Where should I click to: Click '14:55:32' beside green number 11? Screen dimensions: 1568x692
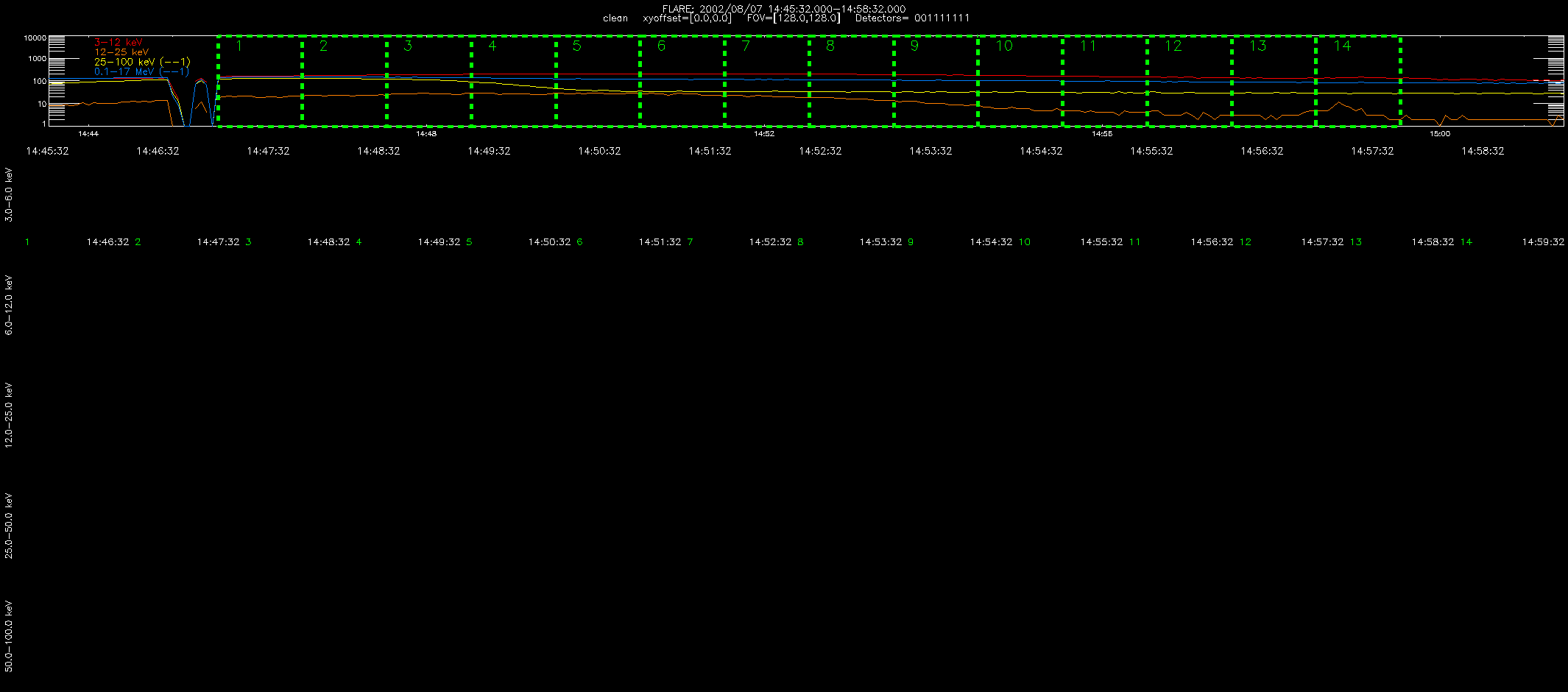click(1101, 242)
